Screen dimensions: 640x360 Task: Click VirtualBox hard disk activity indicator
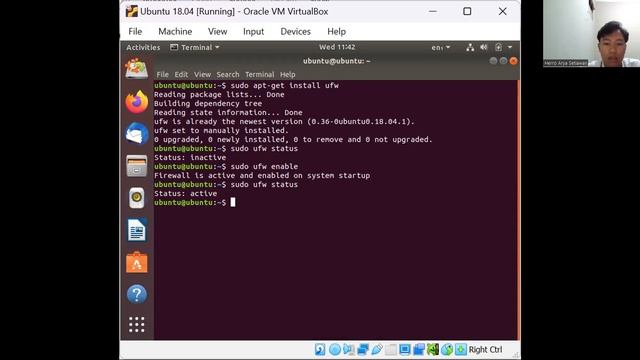320,349
